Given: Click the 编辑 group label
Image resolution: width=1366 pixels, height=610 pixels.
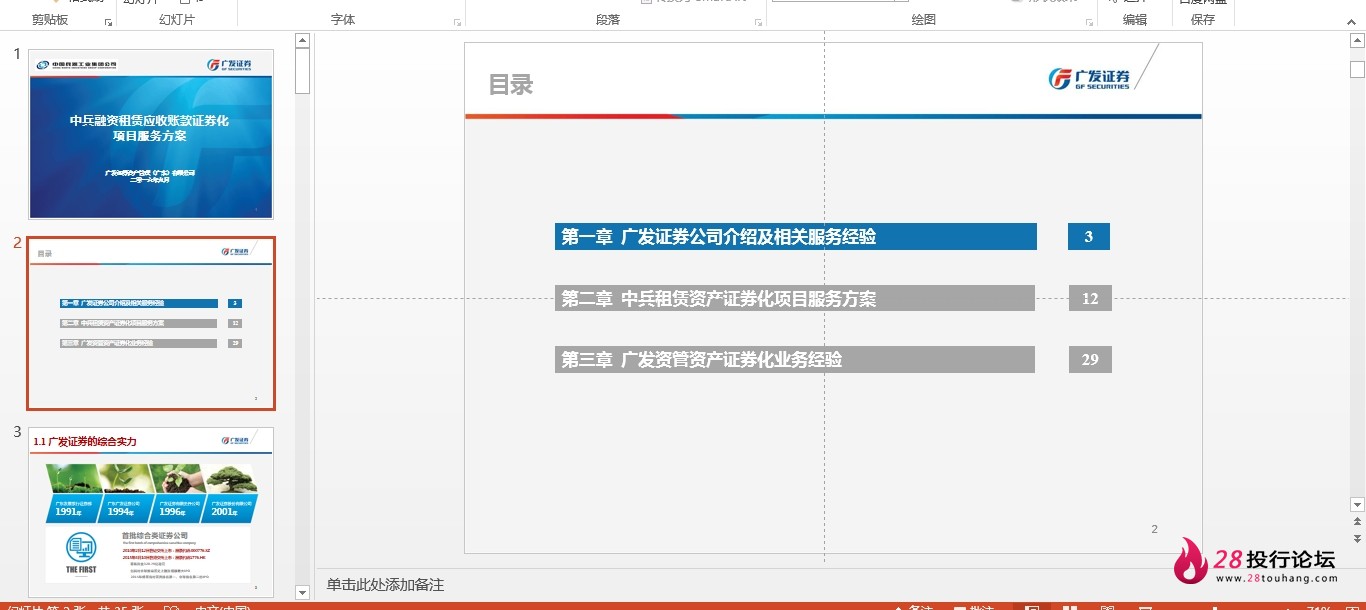Looking at the screenshot, I should tap(1135, 20).
